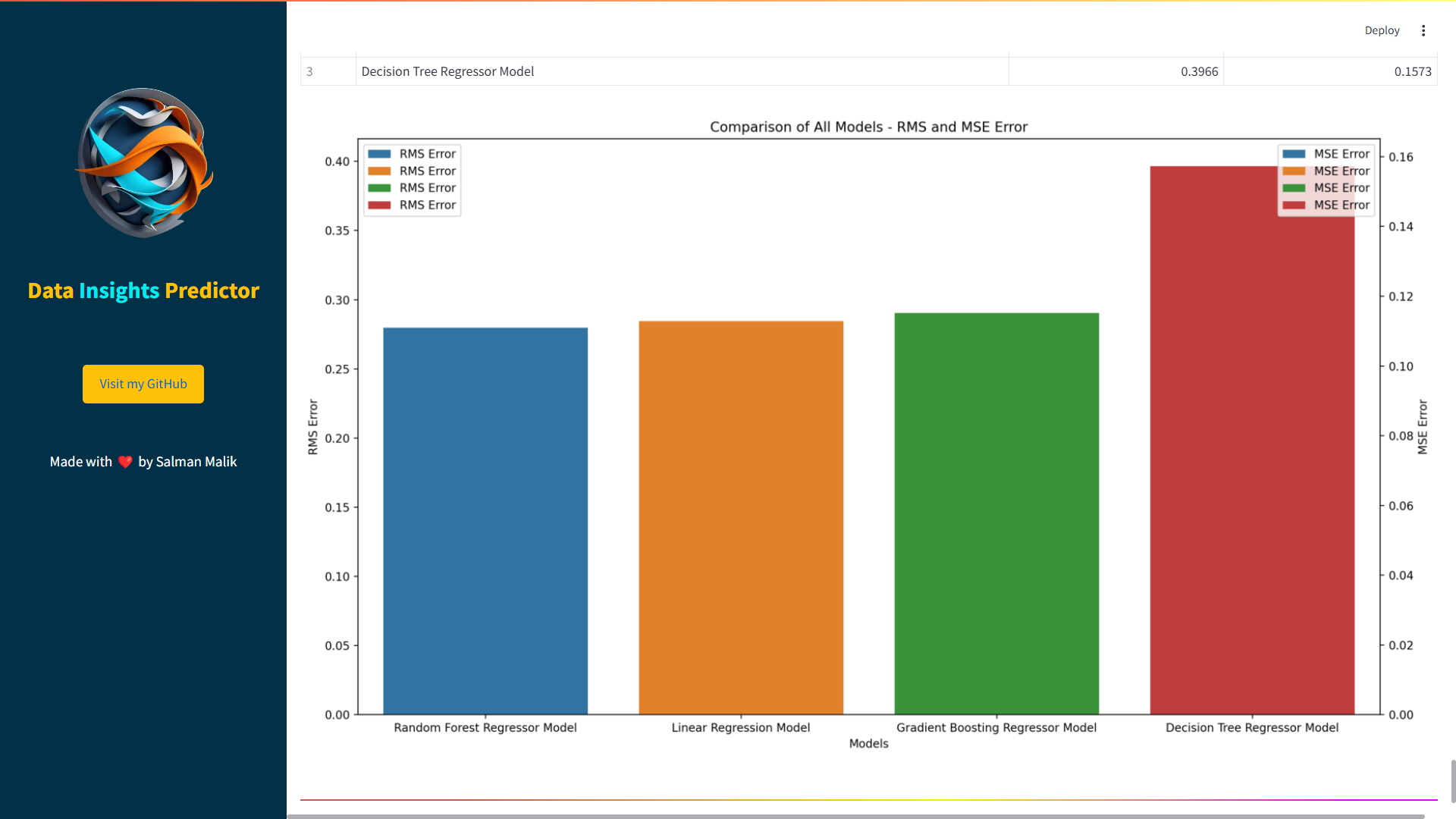Open the three-dot main menu
The width and height of the screenshot is (1456, 819).
coord(1423,30)
